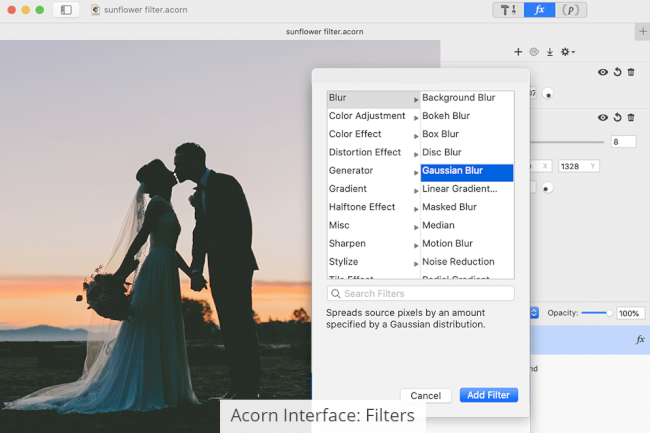Expand the Stylize submenu arrow
Image resolution: width=650 pixels, height=433 pixels.
[416, 264]
